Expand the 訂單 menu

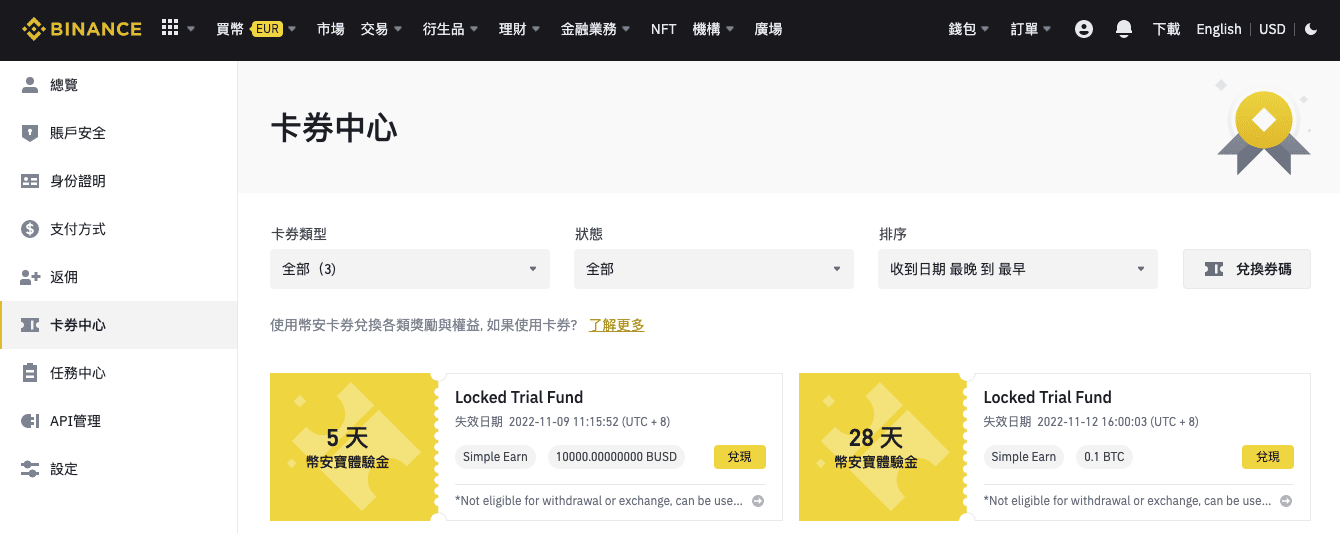pos(1031,29)
